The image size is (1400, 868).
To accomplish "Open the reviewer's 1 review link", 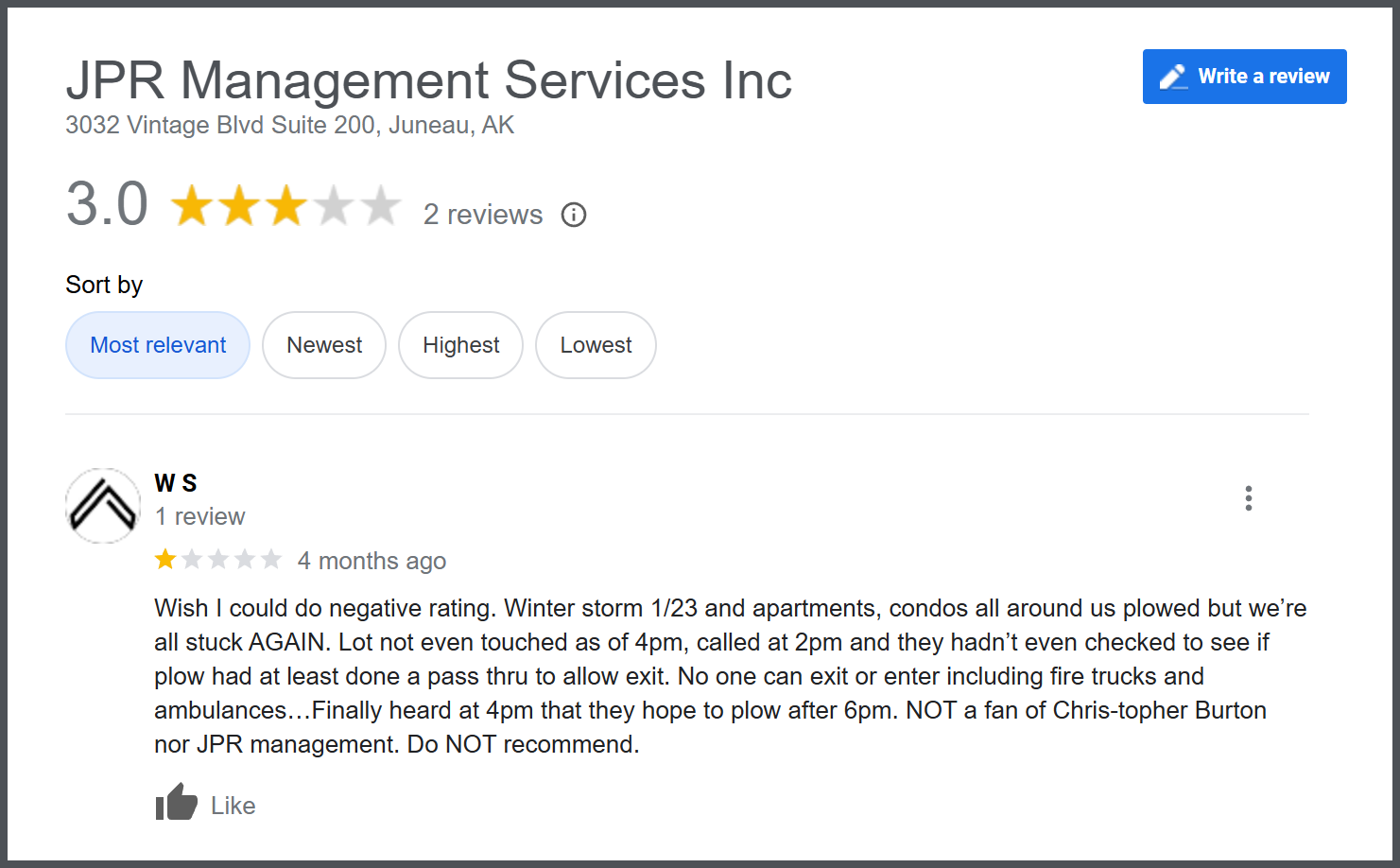I will 199,516.
